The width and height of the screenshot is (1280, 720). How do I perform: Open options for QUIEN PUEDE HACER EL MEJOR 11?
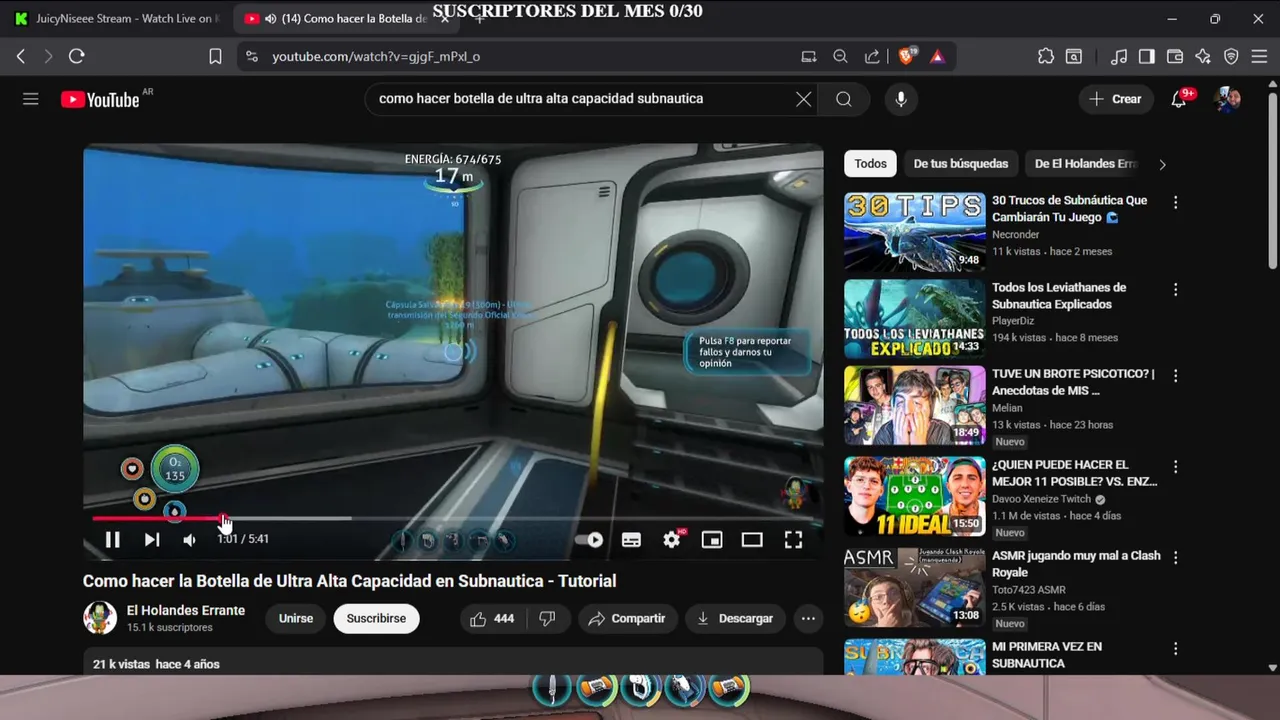pyautogui.click(x=1176, y=467)
